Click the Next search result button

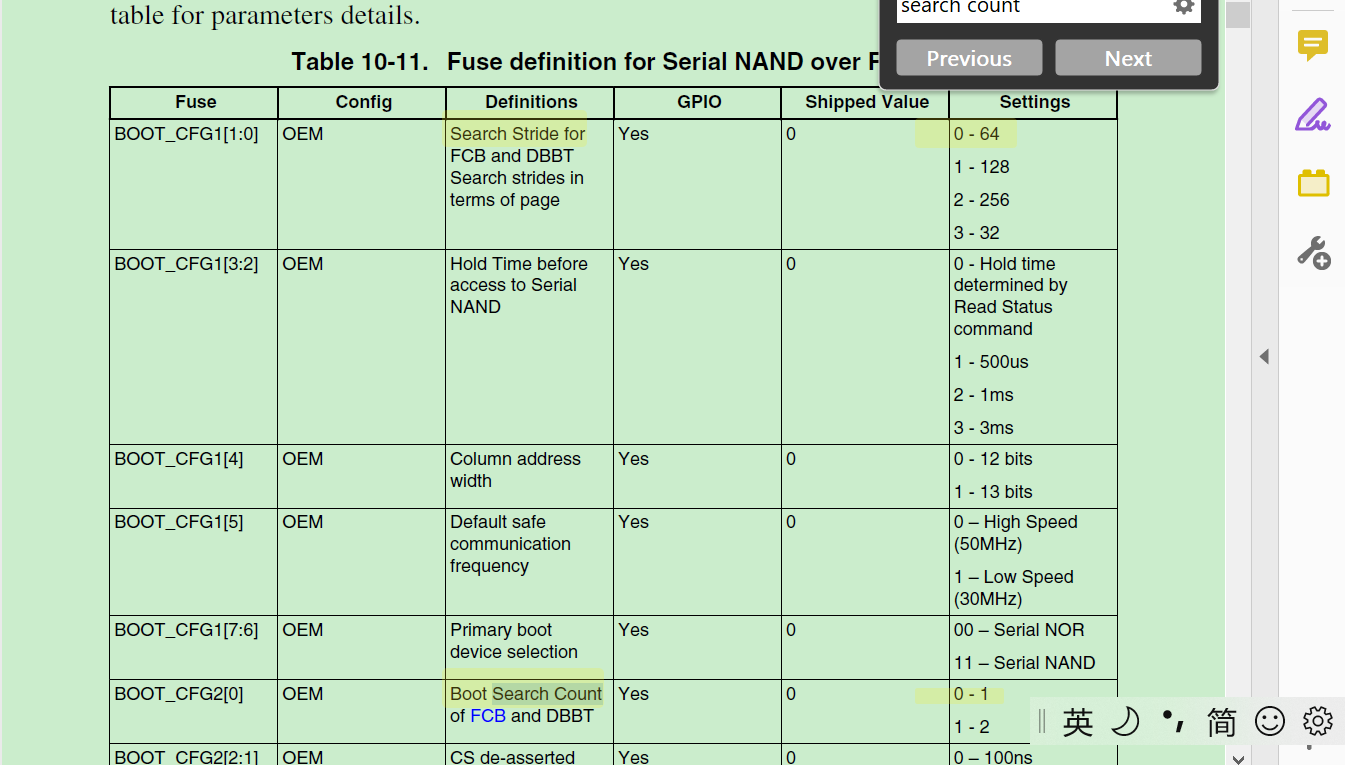(x=1127, y=57)
